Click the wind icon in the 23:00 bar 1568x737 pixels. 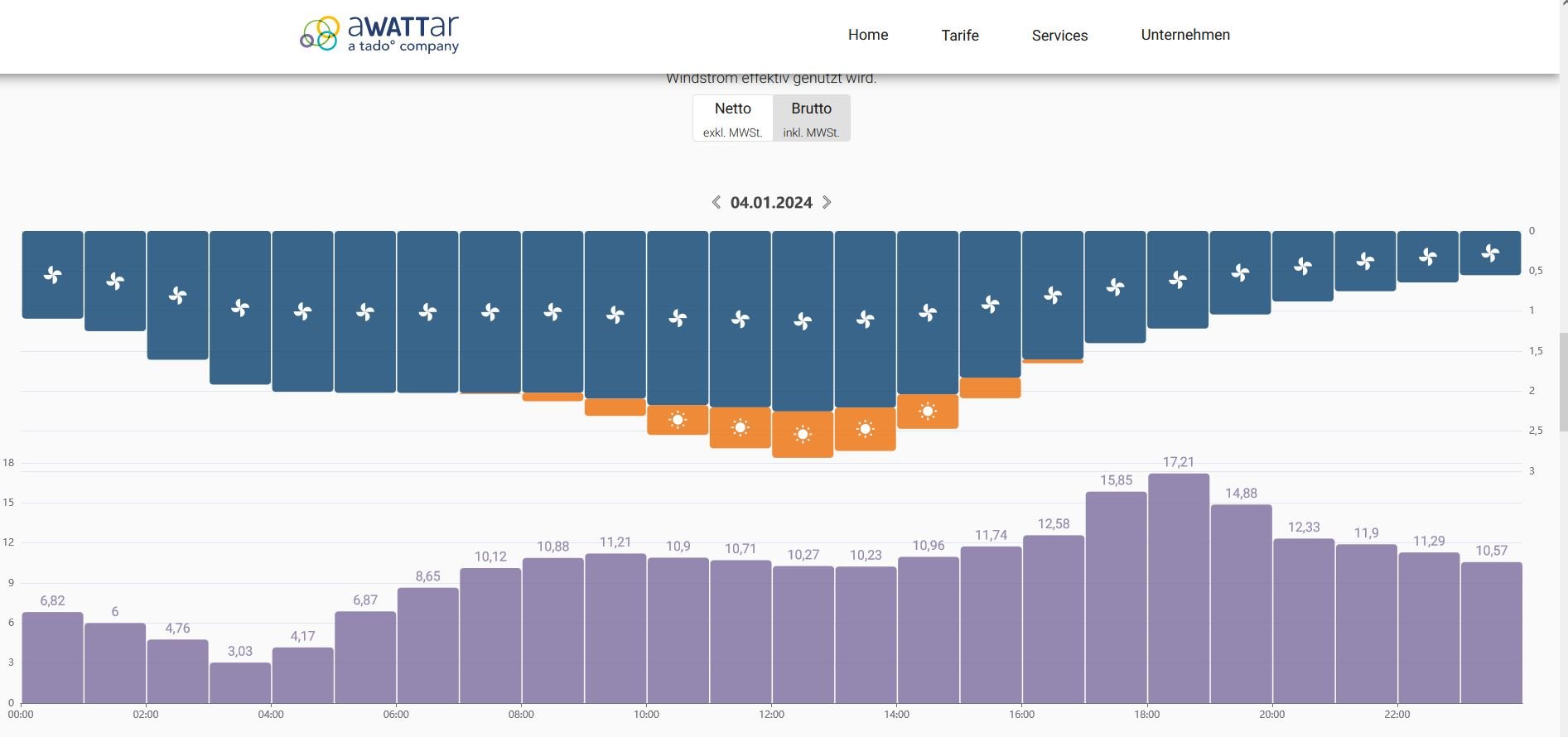[x=1490, y=253]
